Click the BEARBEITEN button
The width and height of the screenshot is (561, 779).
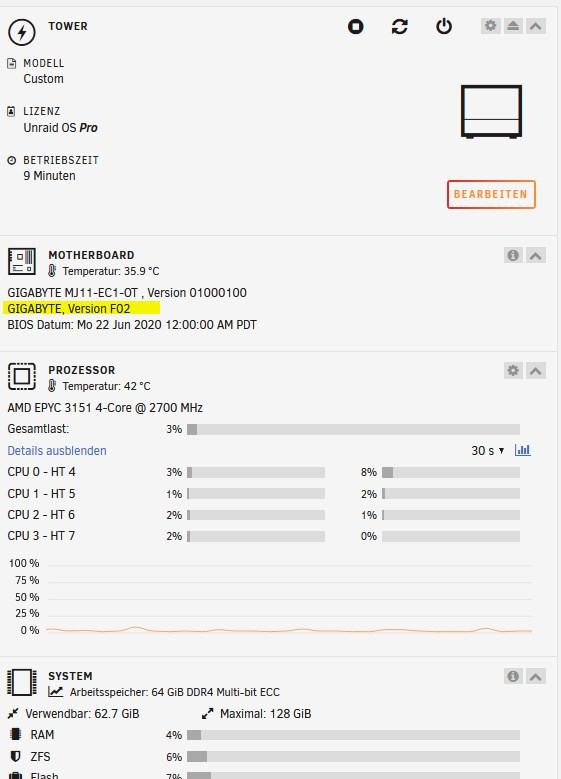491,194
